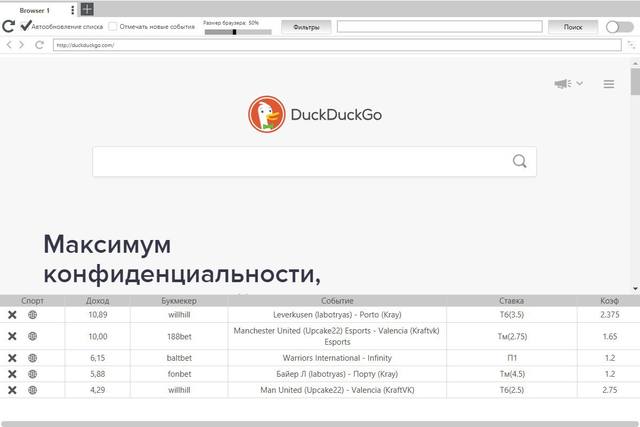Click the refresh list icon in top toolbar
This screenshot has width=640, height=427.
click(x=9, y=27)
